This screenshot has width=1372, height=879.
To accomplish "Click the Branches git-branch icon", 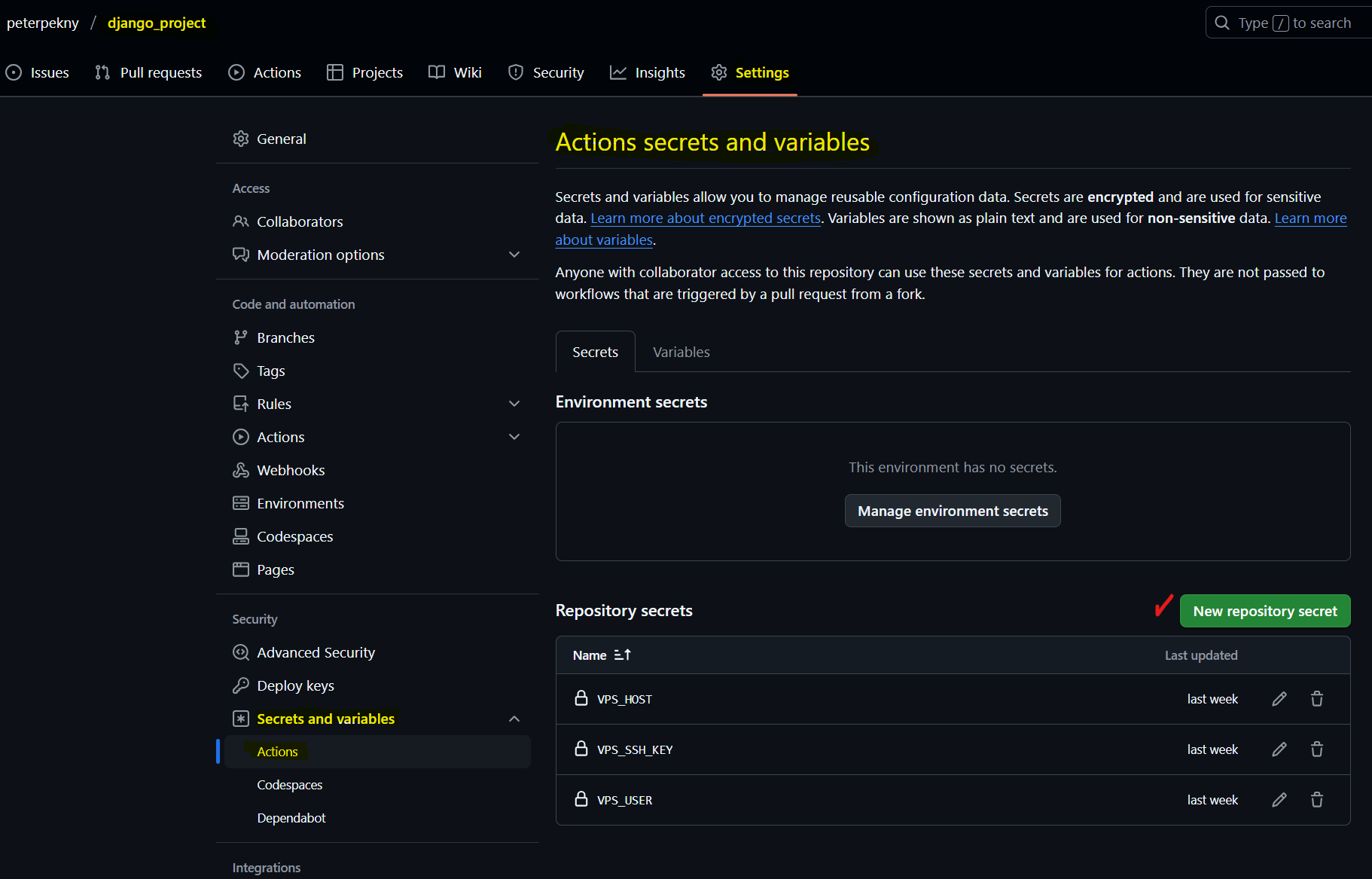I will click(x=241, y=337).
